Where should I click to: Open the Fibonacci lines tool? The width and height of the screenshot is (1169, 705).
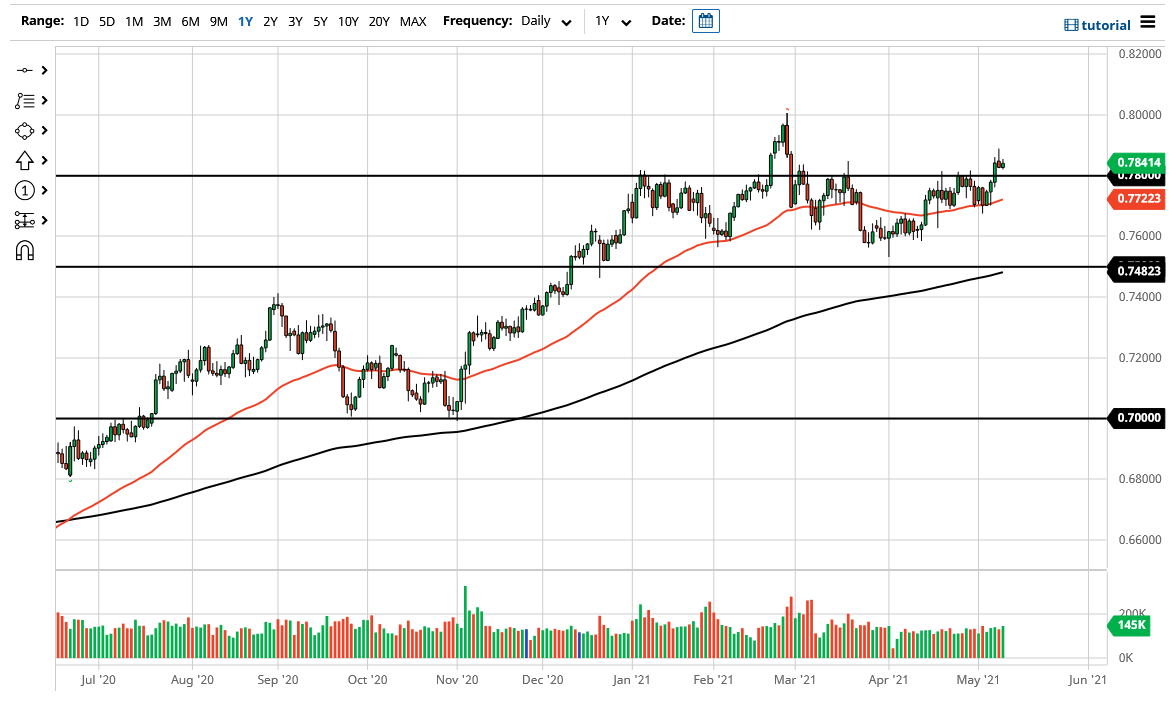(x=26, y=100)
